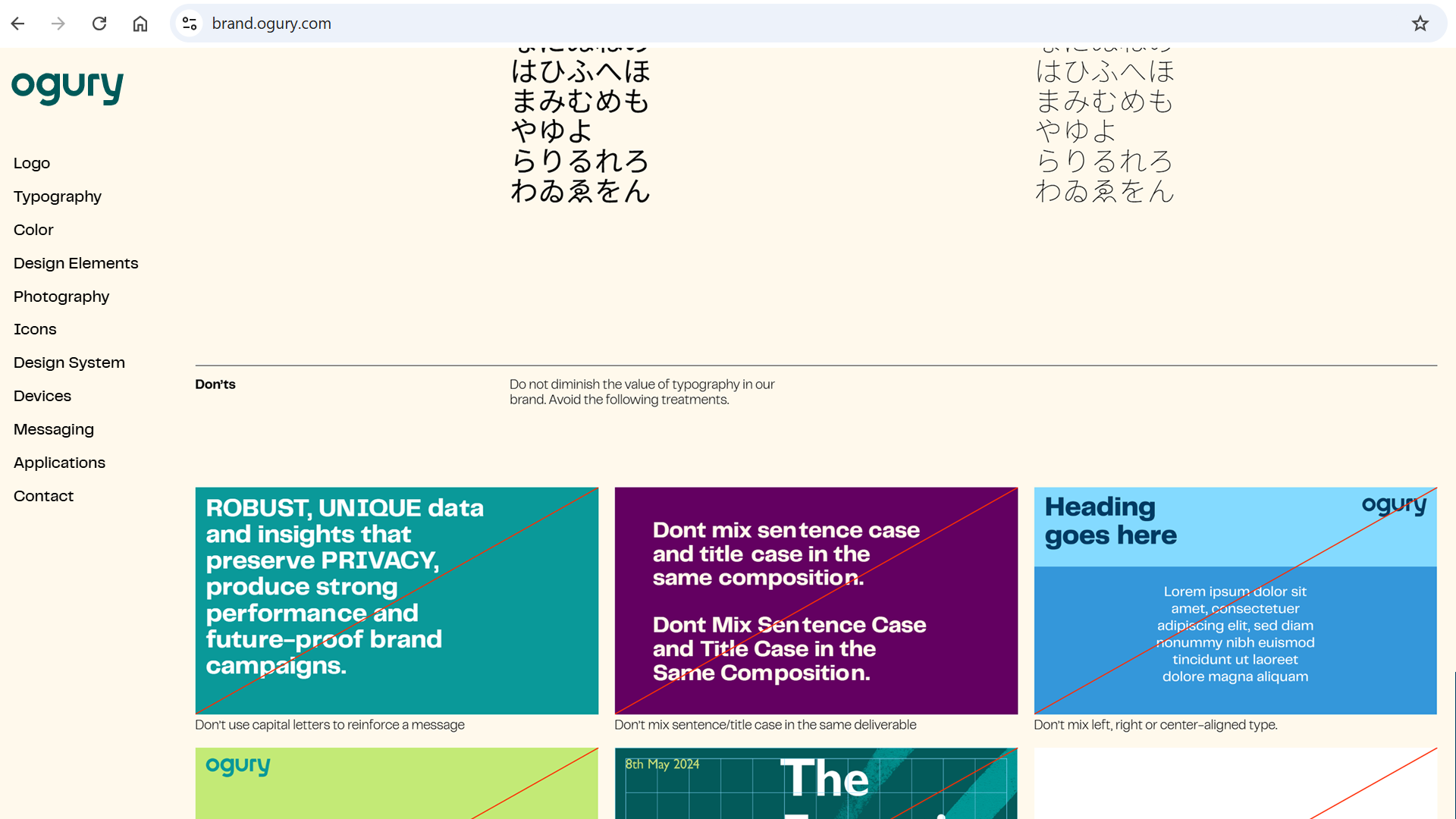The height and width of the screenshot is (819, 1456).
Task: Click caption 'Don't use capital letters to reinforce a message'
Action: click(330, 725)
